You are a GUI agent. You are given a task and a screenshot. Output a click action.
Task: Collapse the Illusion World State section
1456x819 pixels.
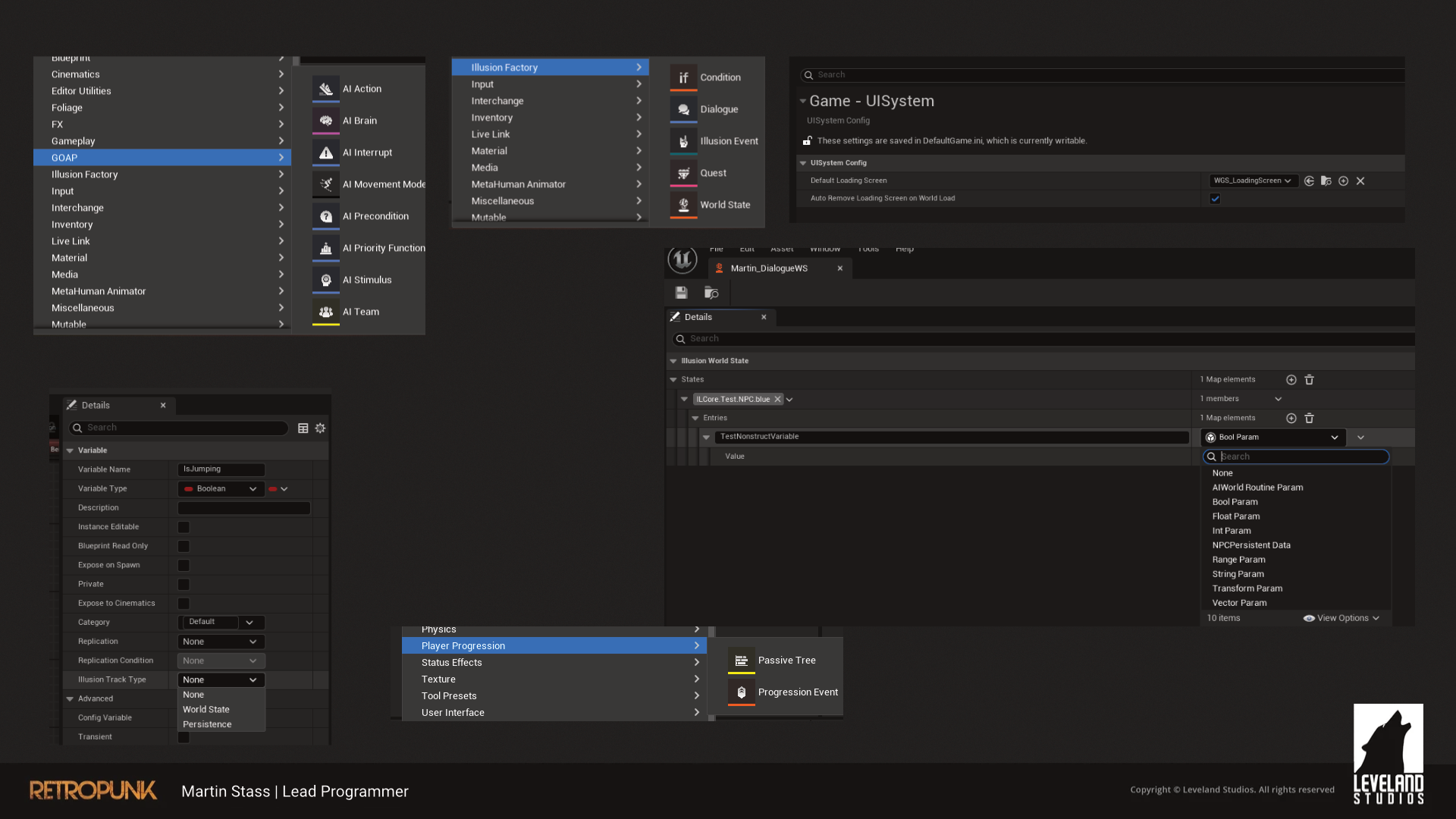tap(673, 361)
